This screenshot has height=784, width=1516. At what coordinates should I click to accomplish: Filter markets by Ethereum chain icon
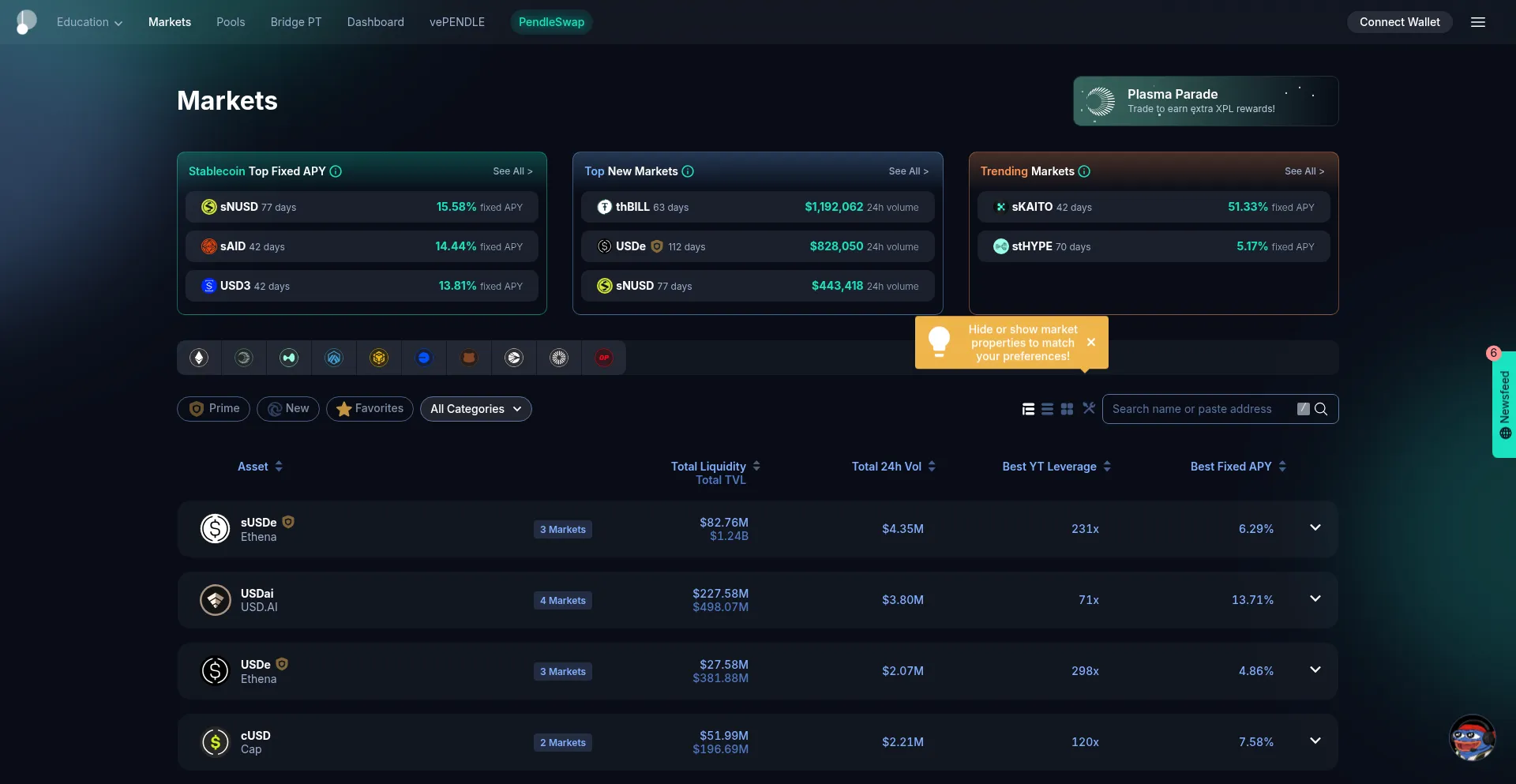(x=199, y=358)
